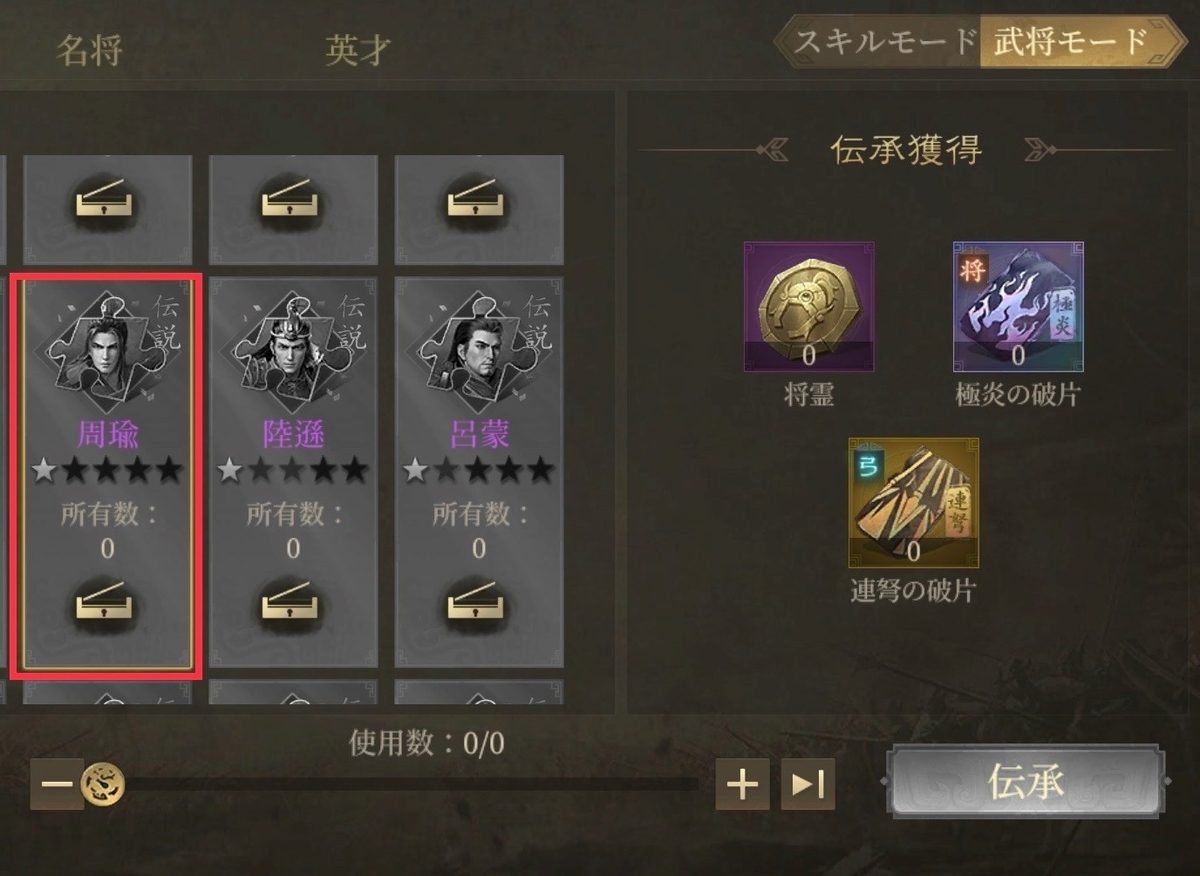
Task: Click the 伝承 button
Action: click(1025, 782)
